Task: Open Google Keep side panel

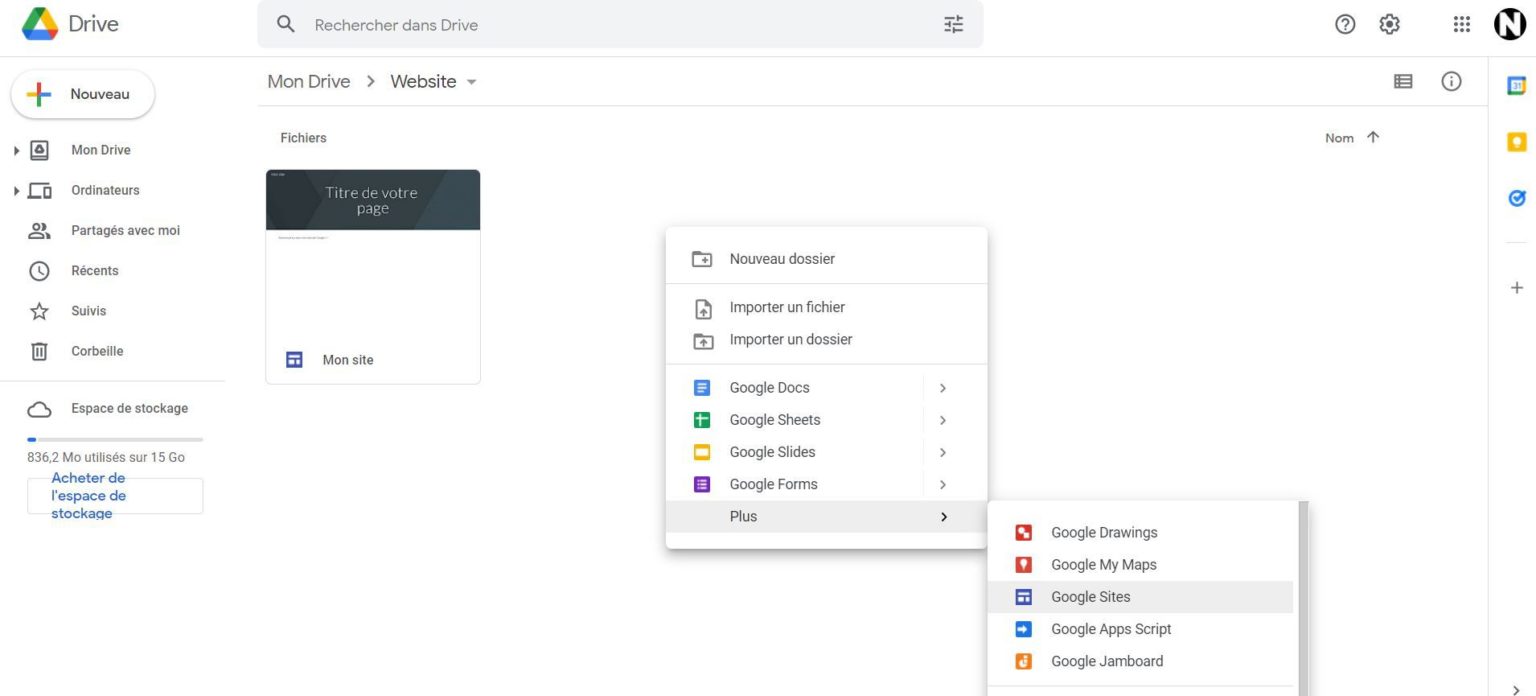Action: click(1516, 142)
